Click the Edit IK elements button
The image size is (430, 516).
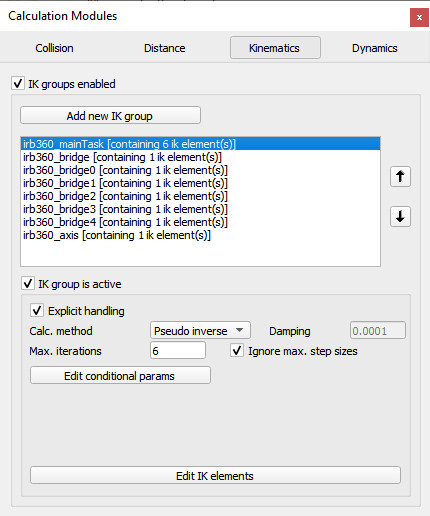pyautogui.click(x=215, y=475)
